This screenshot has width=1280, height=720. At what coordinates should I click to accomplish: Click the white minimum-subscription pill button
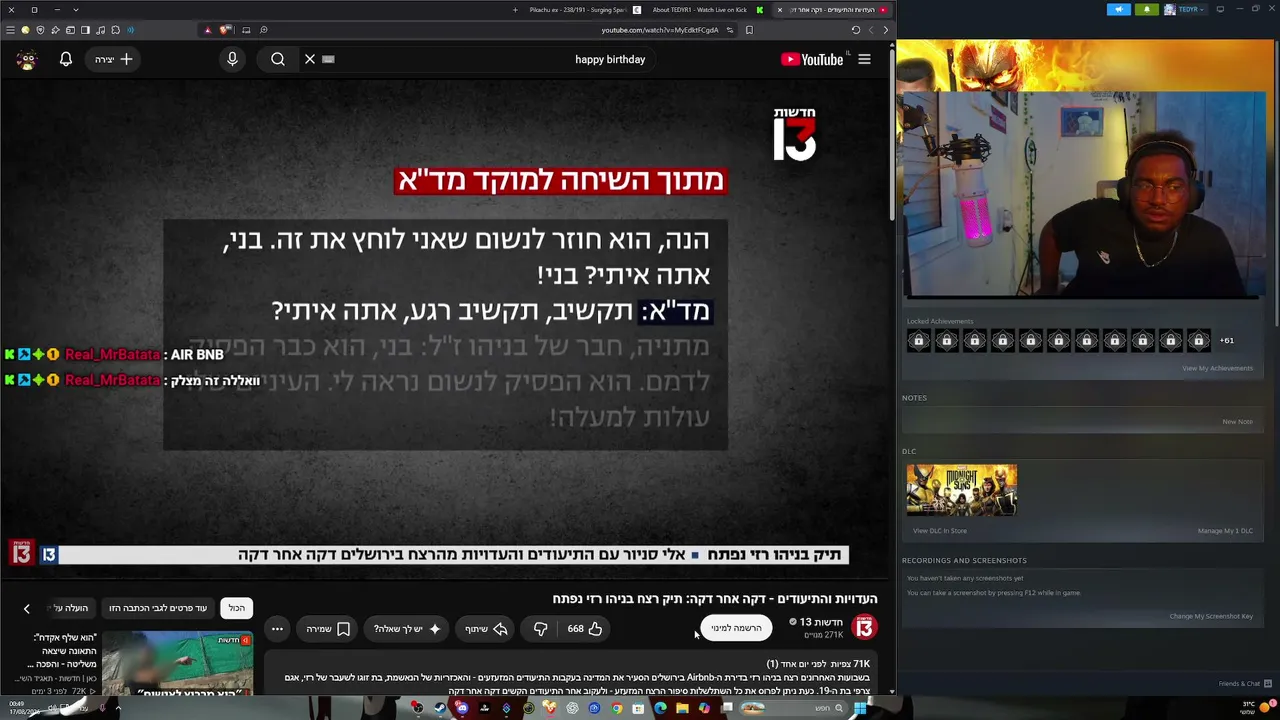click(737, 628)
